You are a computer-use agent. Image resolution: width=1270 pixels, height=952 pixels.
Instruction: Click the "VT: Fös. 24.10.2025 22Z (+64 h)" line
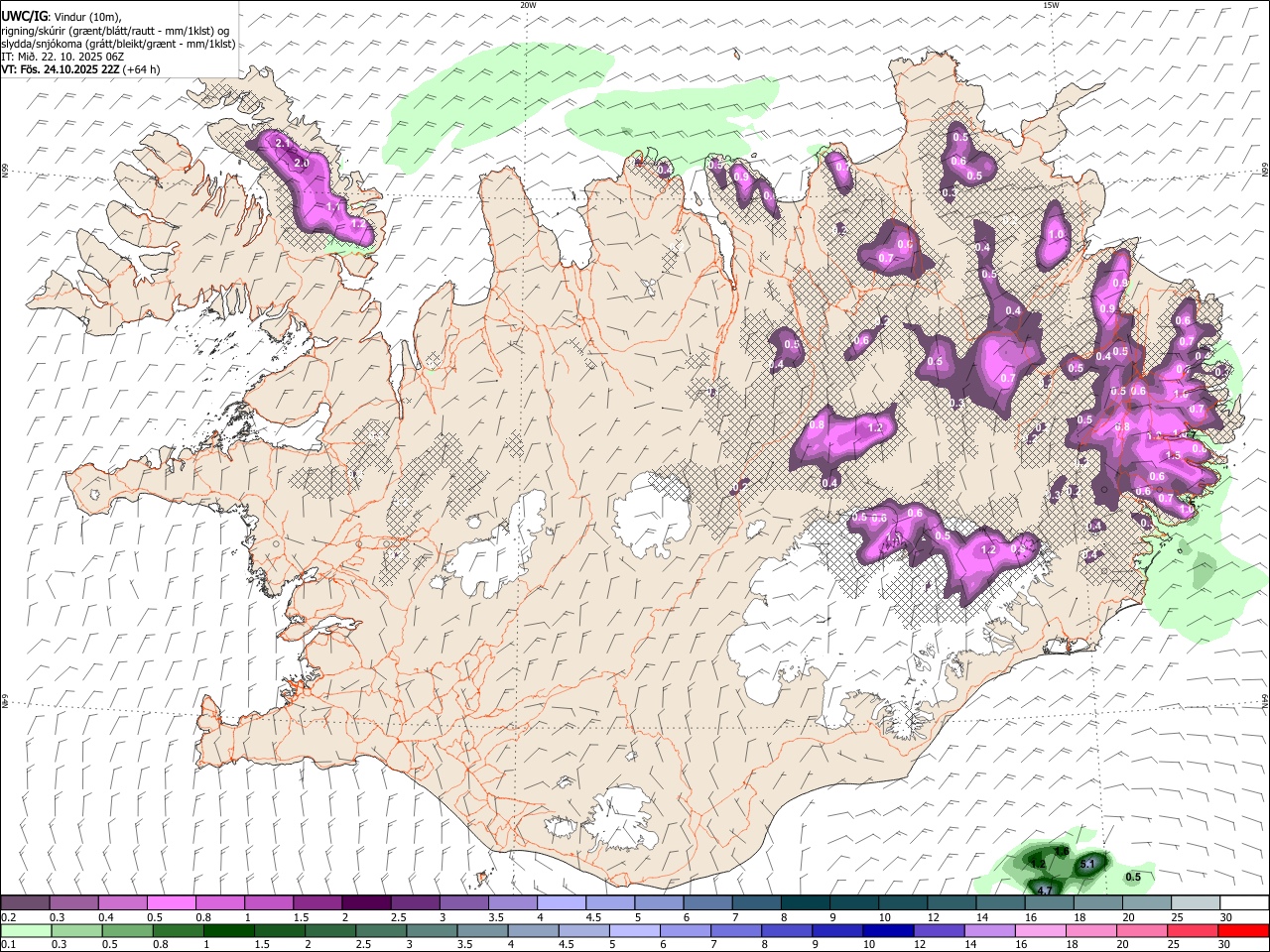[x=81, y=69]
